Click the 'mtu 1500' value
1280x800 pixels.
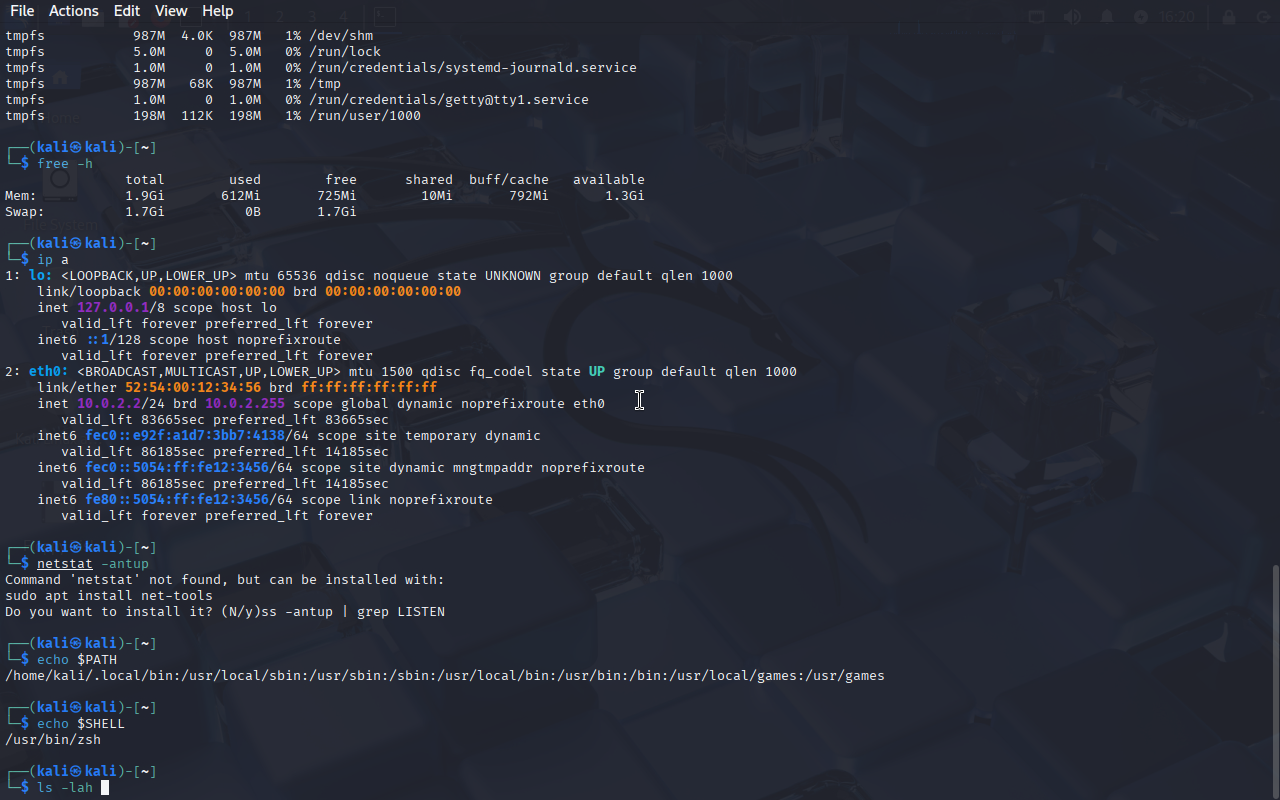pyautogui.click(x=381, y=372)
